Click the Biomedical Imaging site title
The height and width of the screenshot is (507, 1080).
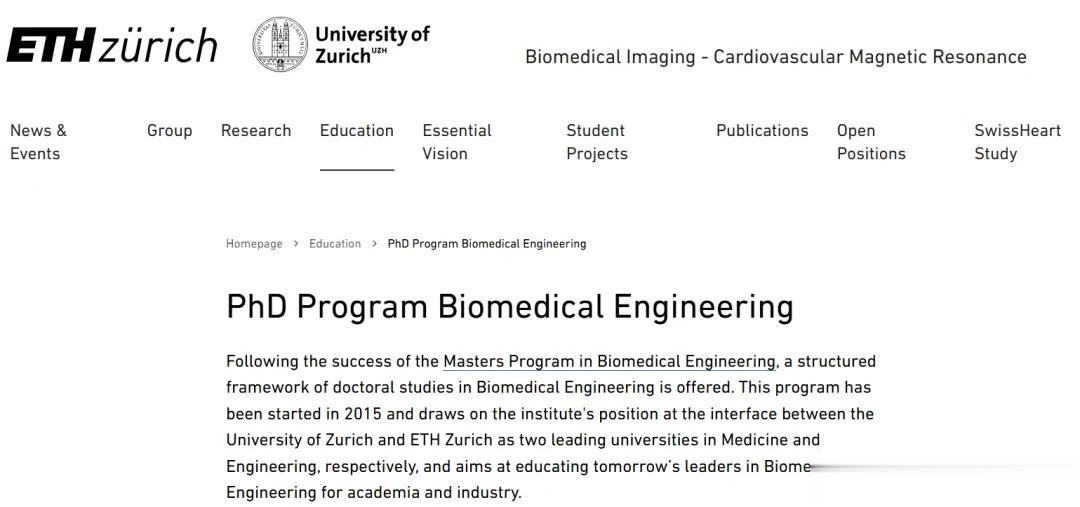775,57
